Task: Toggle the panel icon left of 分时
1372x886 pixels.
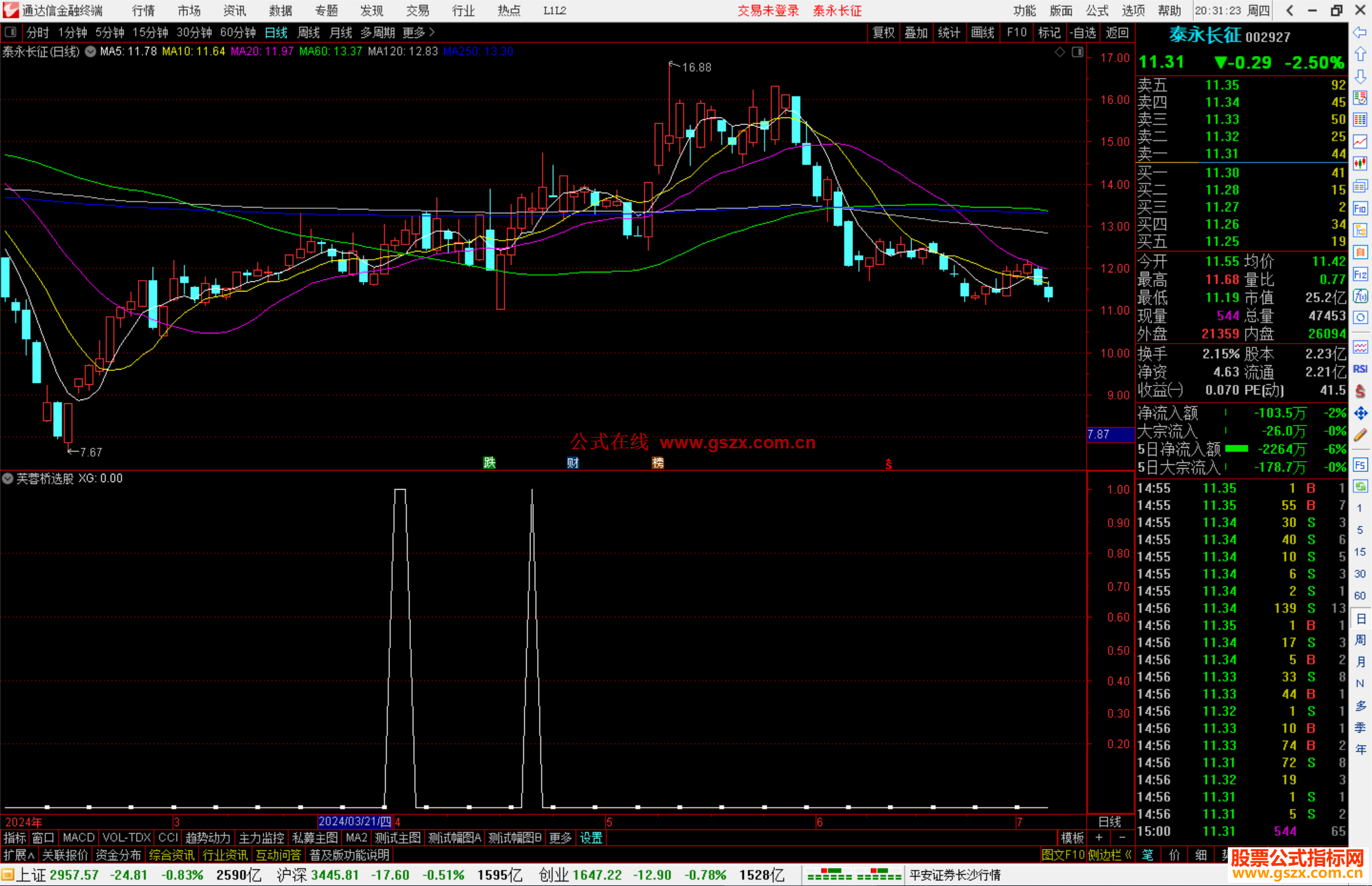Action: [10, 32]
